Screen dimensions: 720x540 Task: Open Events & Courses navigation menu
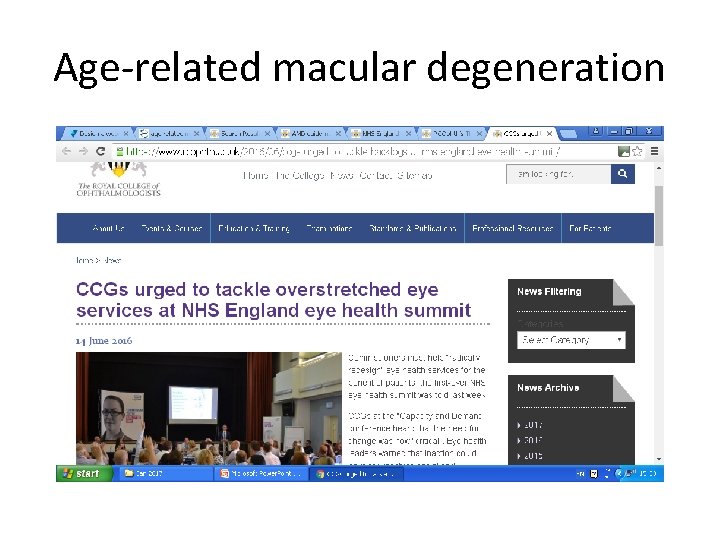coord(172,228)
